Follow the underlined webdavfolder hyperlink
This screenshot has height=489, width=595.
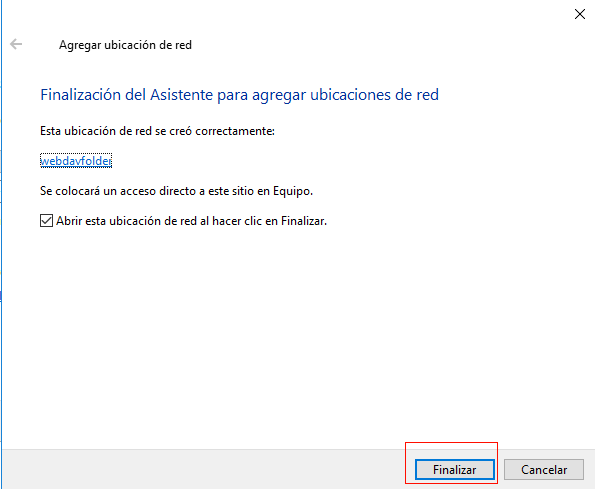coord(76,160)
